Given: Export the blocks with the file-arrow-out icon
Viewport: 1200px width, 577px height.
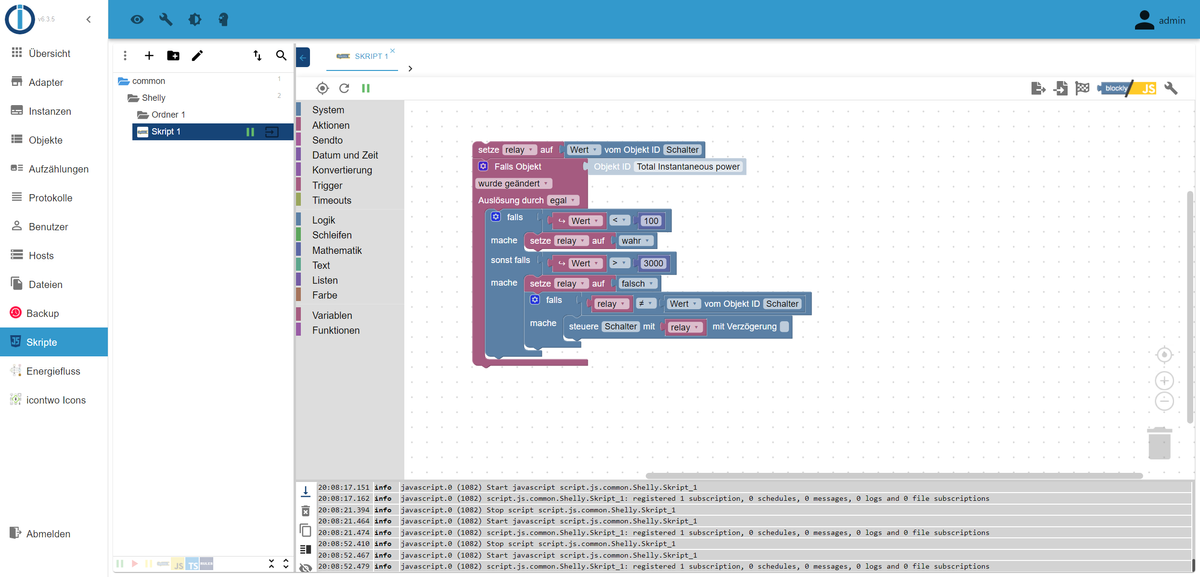Looking at the screenshot, I should [x=1038, y=89].
